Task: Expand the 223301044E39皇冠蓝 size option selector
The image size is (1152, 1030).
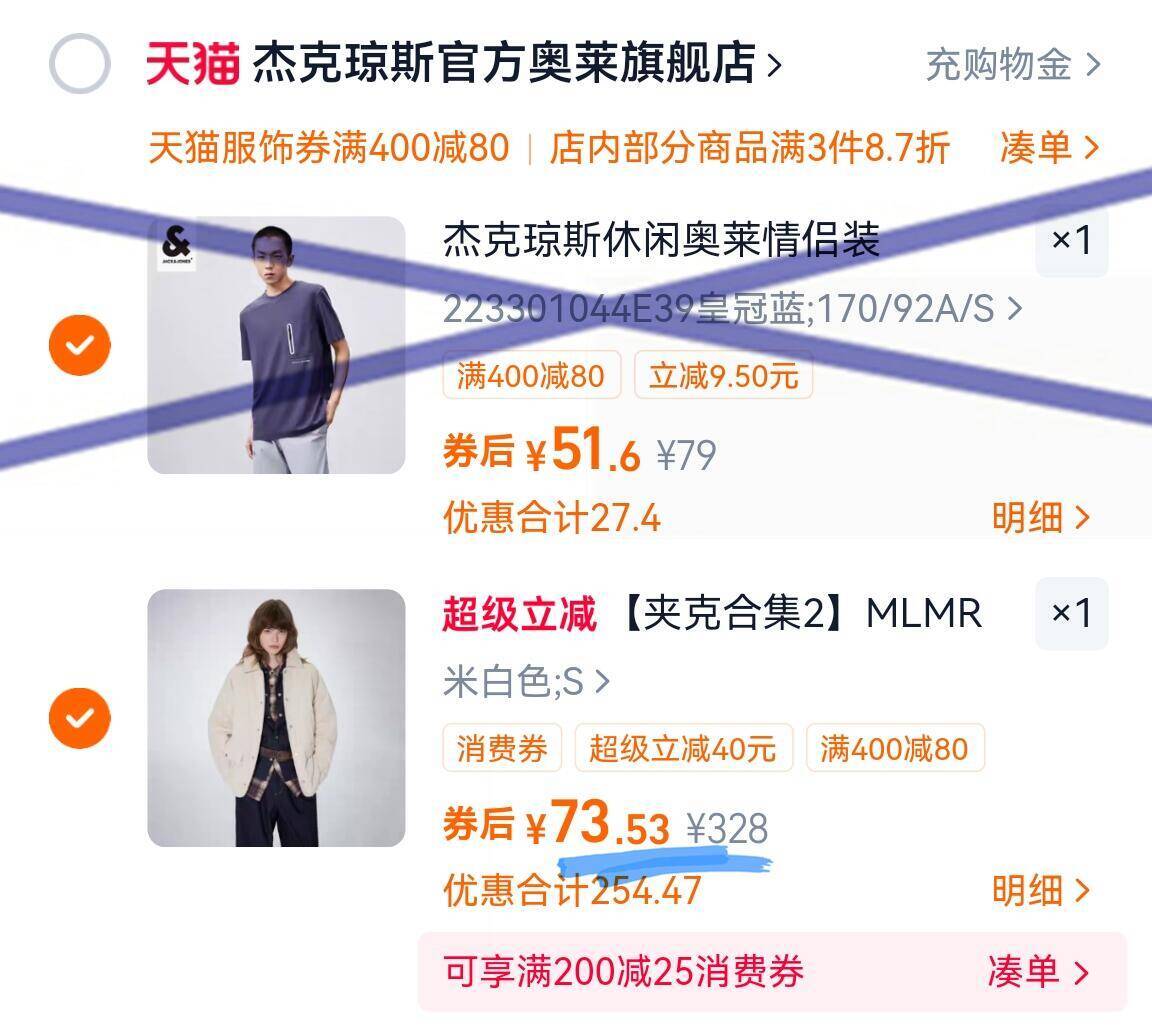Action: pos(732,309)
